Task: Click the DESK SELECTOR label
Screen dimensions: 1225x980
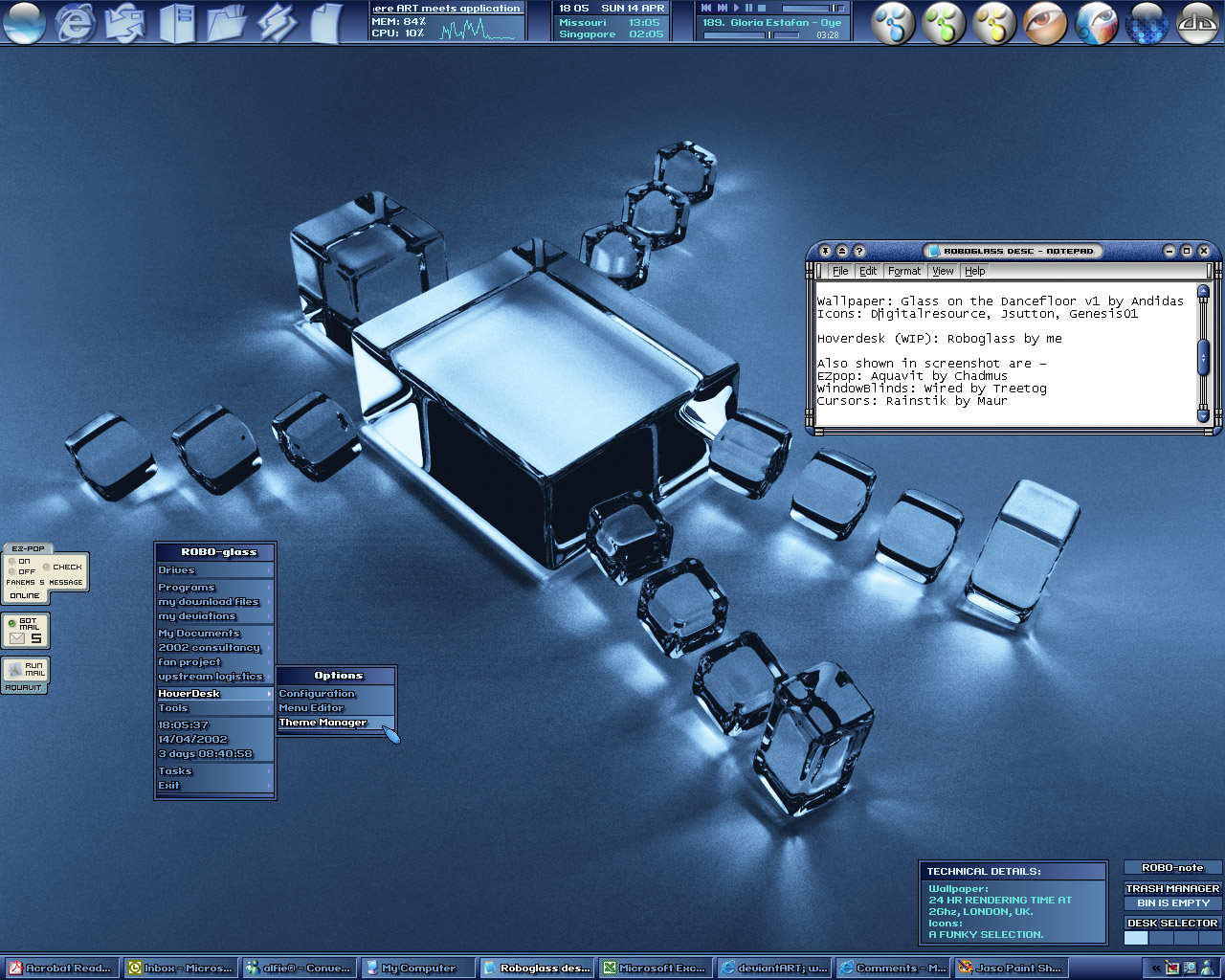Action: (1172, 924)
